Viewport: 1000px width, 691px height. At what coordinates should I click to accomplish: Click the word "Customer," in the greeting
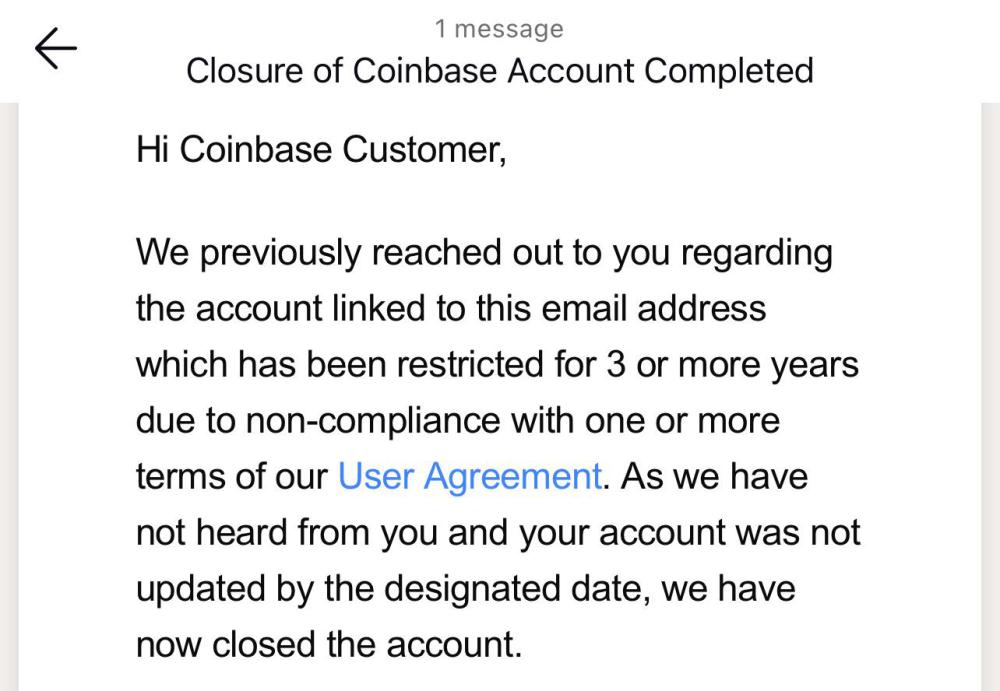click(x=425, y=149)
